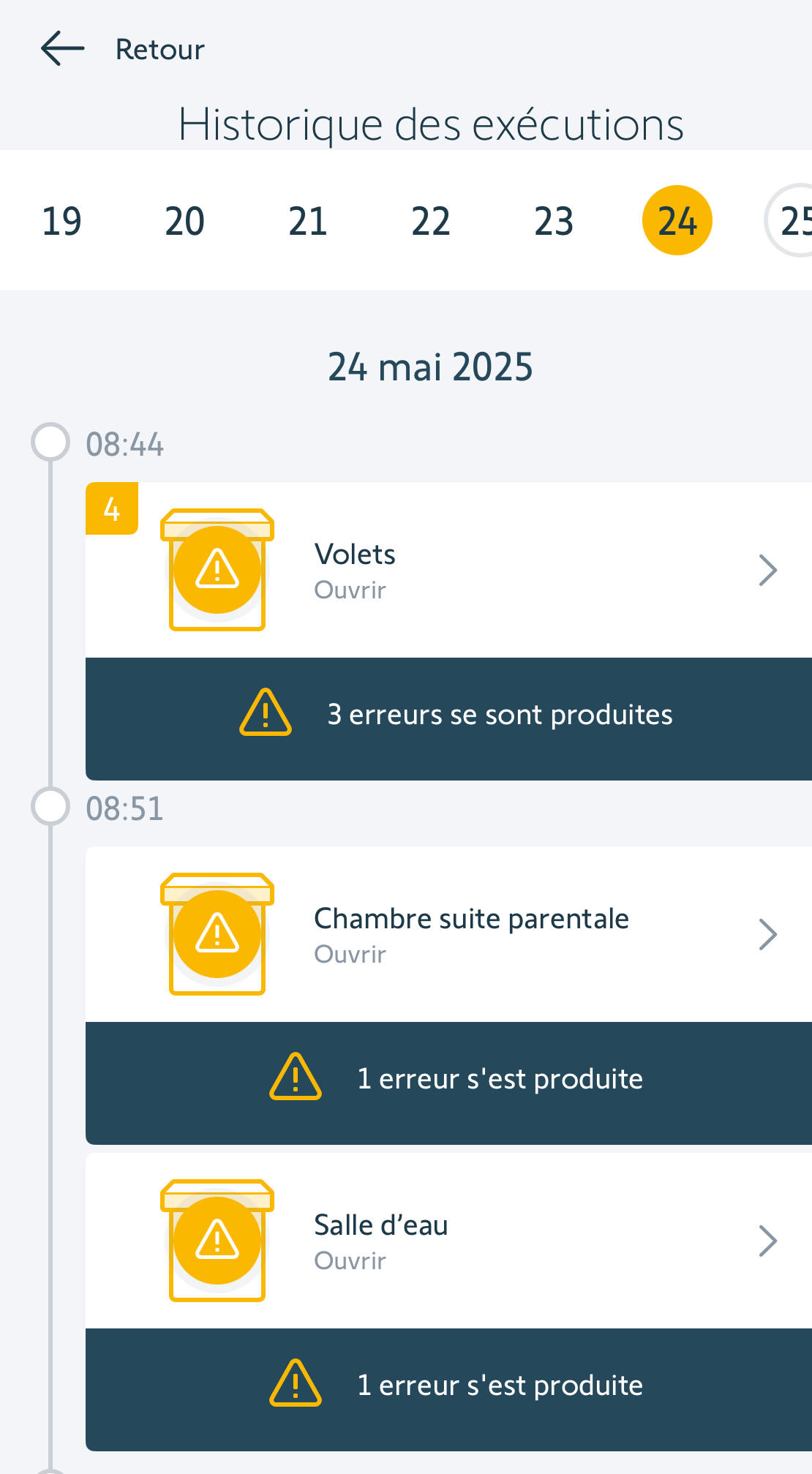Switch to day 22 in date strip

[431, 221]
